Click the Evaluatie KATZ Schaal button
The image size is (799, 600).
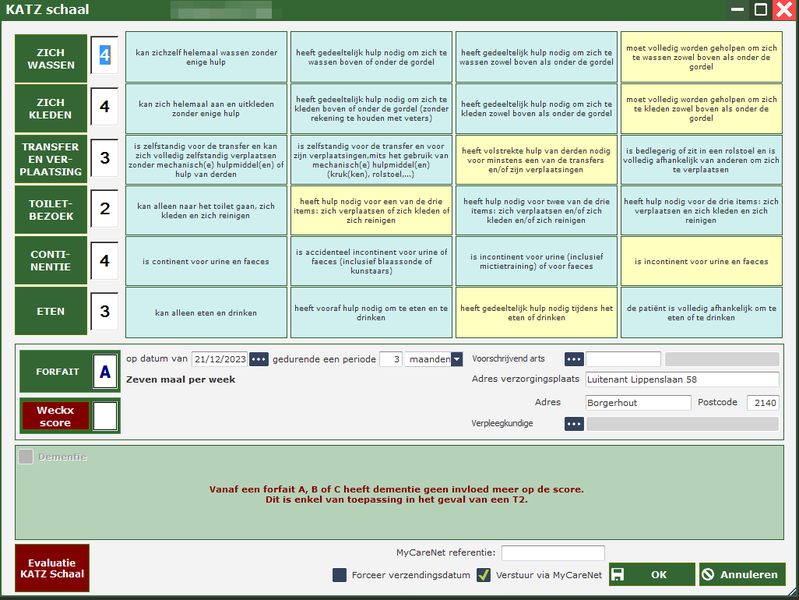pyautogui.click(x=52, y=568)
